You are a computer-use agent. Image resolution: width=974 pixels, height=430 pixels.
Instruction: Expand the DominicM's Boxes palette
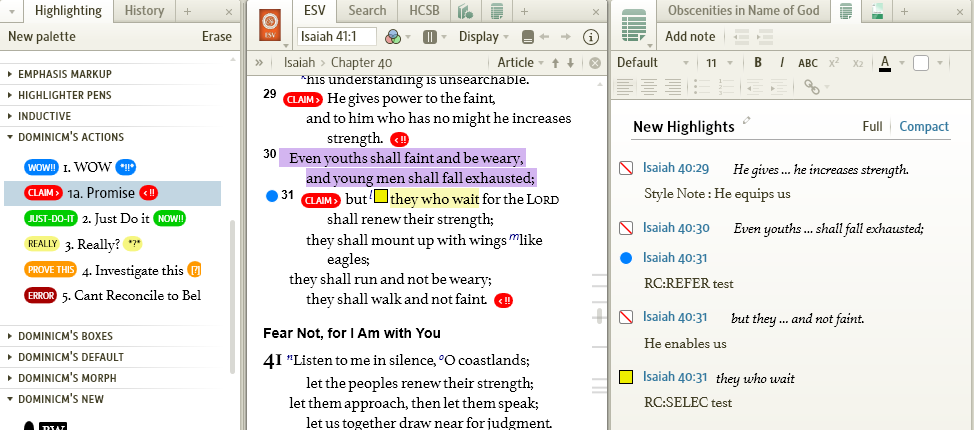coord(65,336)
